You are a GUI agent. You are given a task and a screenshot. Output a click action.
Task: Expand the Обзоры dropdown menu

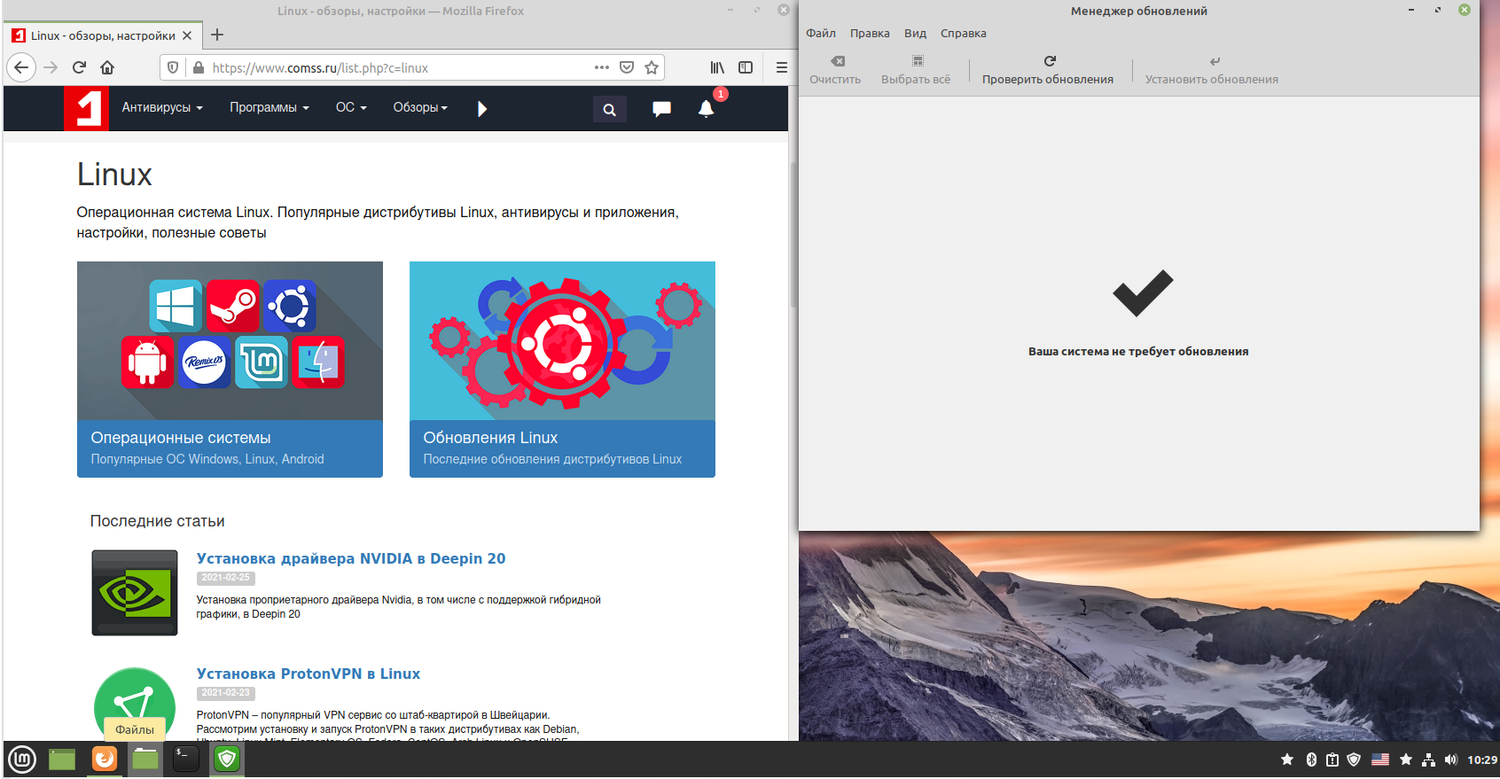pyautogui.click(x=420, y=108)
